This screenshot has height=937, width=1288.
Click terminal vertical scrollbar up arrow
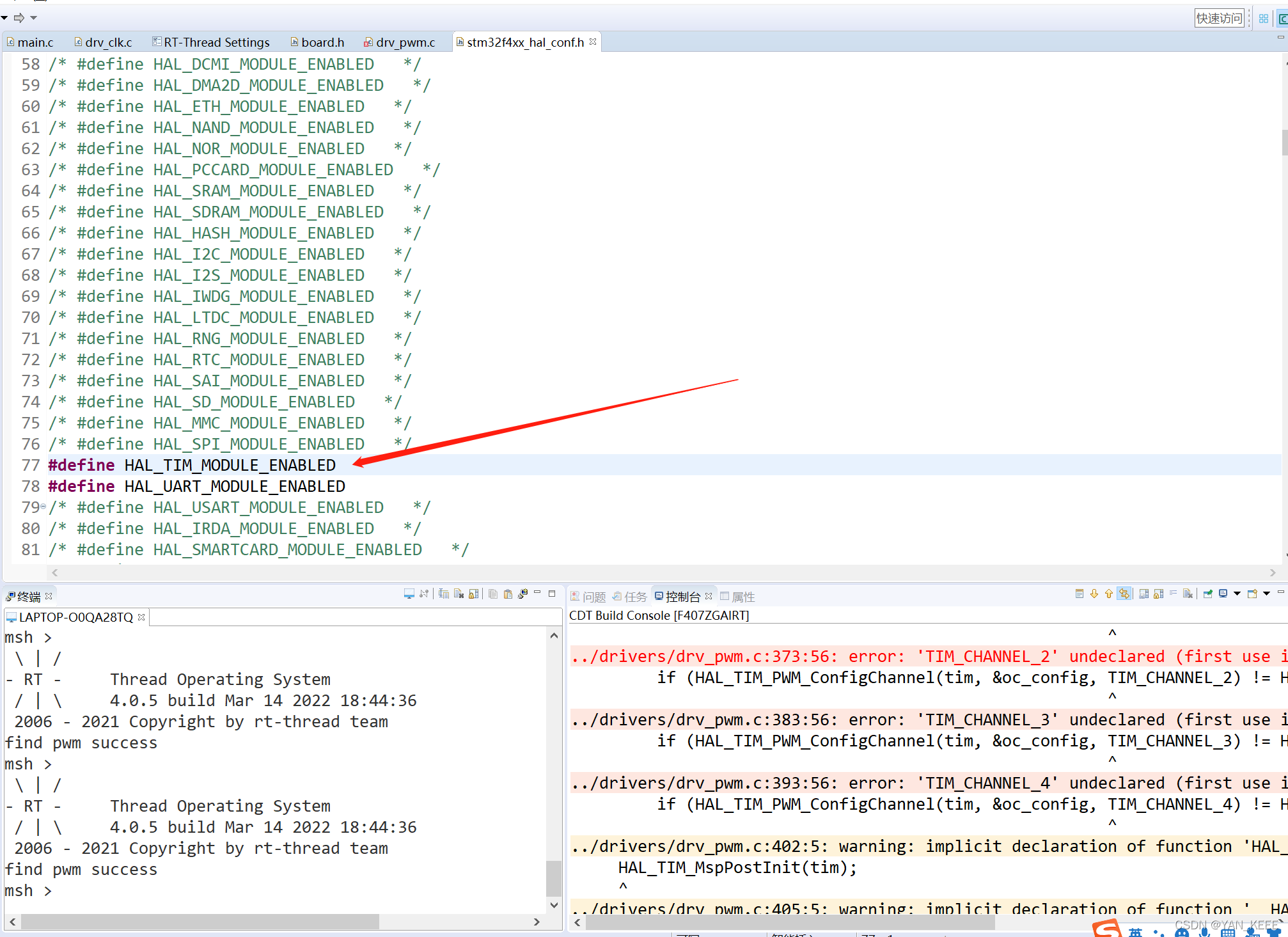click(554, 636)
